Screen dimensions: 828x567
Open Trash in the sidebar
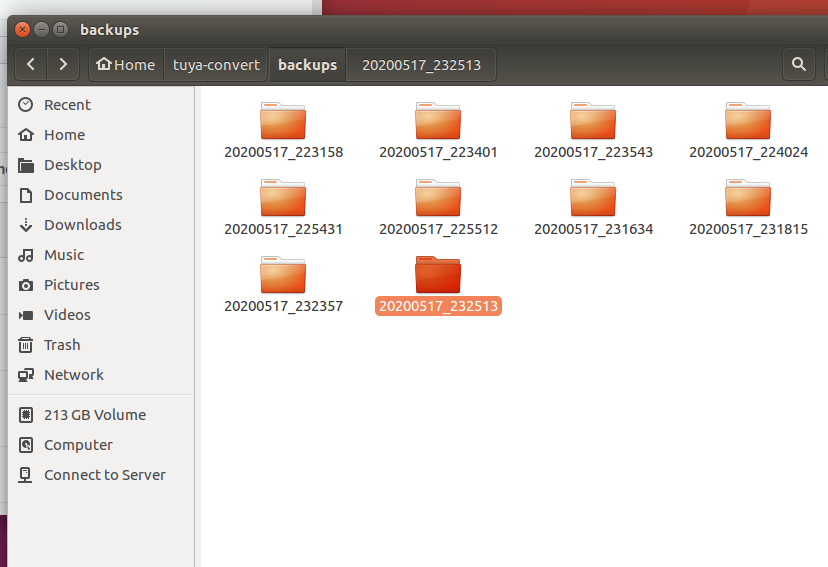tap(101, 345)
